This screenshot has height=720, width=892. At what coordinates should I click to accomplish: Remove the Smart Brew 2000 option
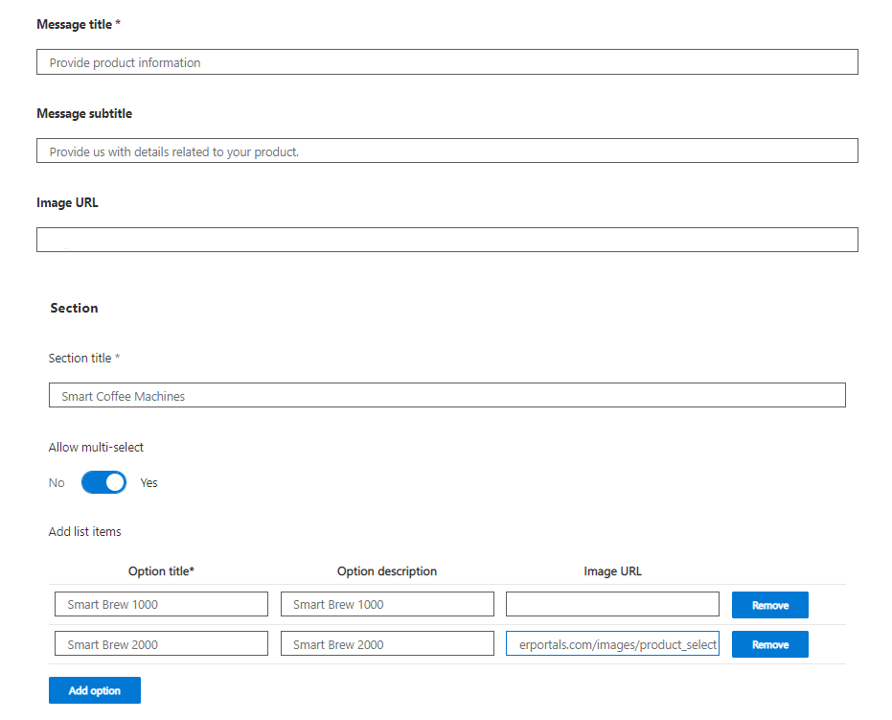point(770,644)
